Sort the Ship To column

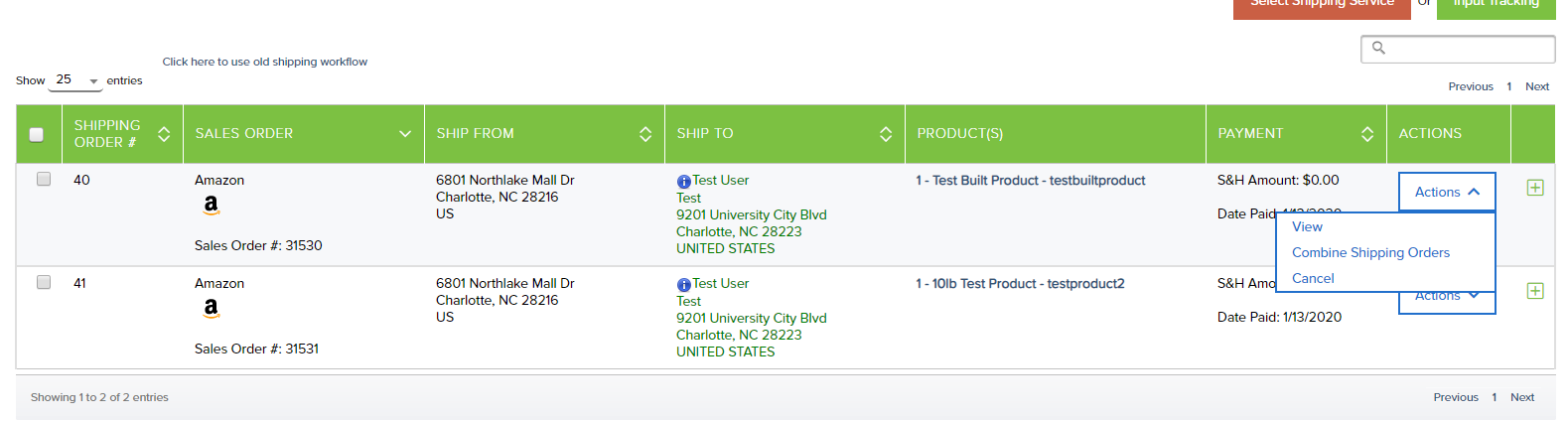[886, 134]
